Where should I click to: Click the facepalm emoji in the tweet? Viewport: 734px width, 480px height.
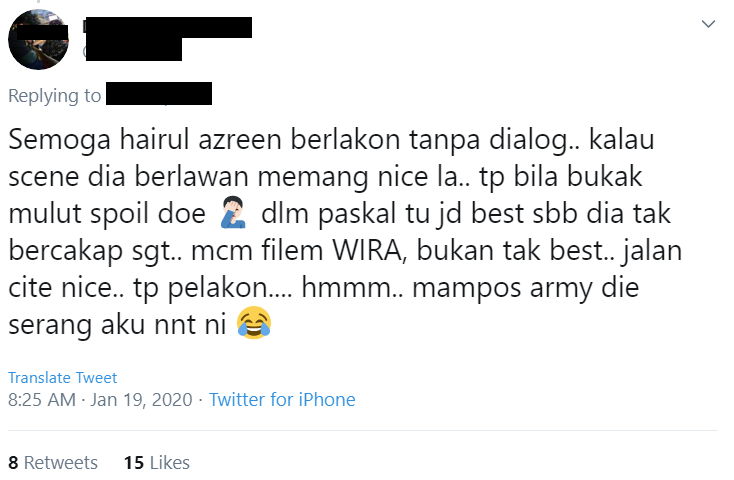coord(233,213)
